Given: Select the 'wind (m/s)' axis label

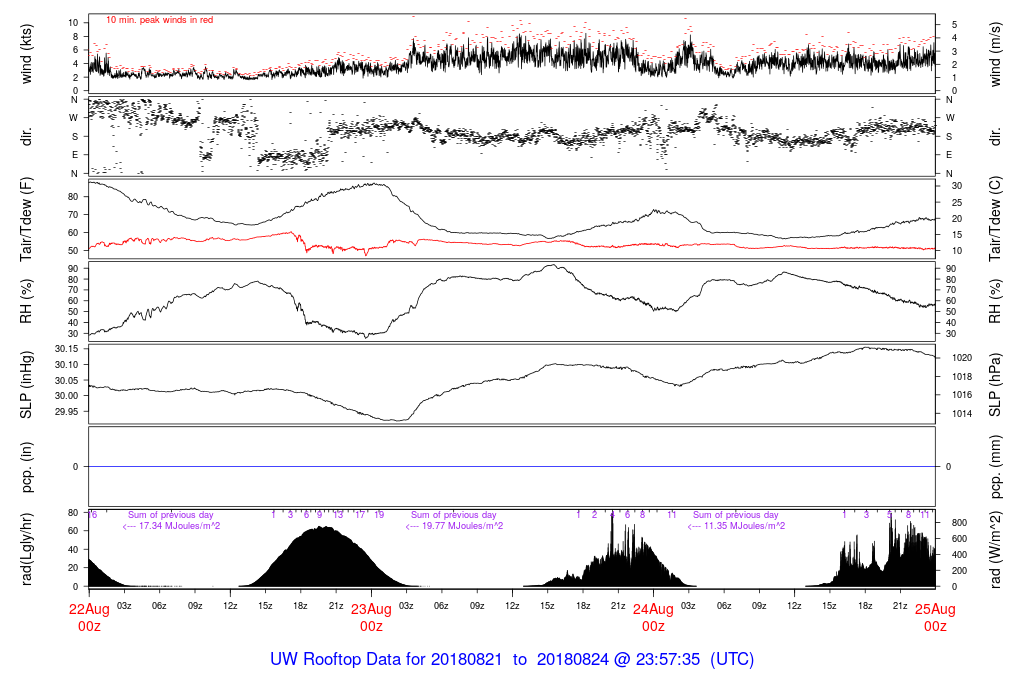Looking at the screenshot, I should pyautogui.click(x=995, y=54).
